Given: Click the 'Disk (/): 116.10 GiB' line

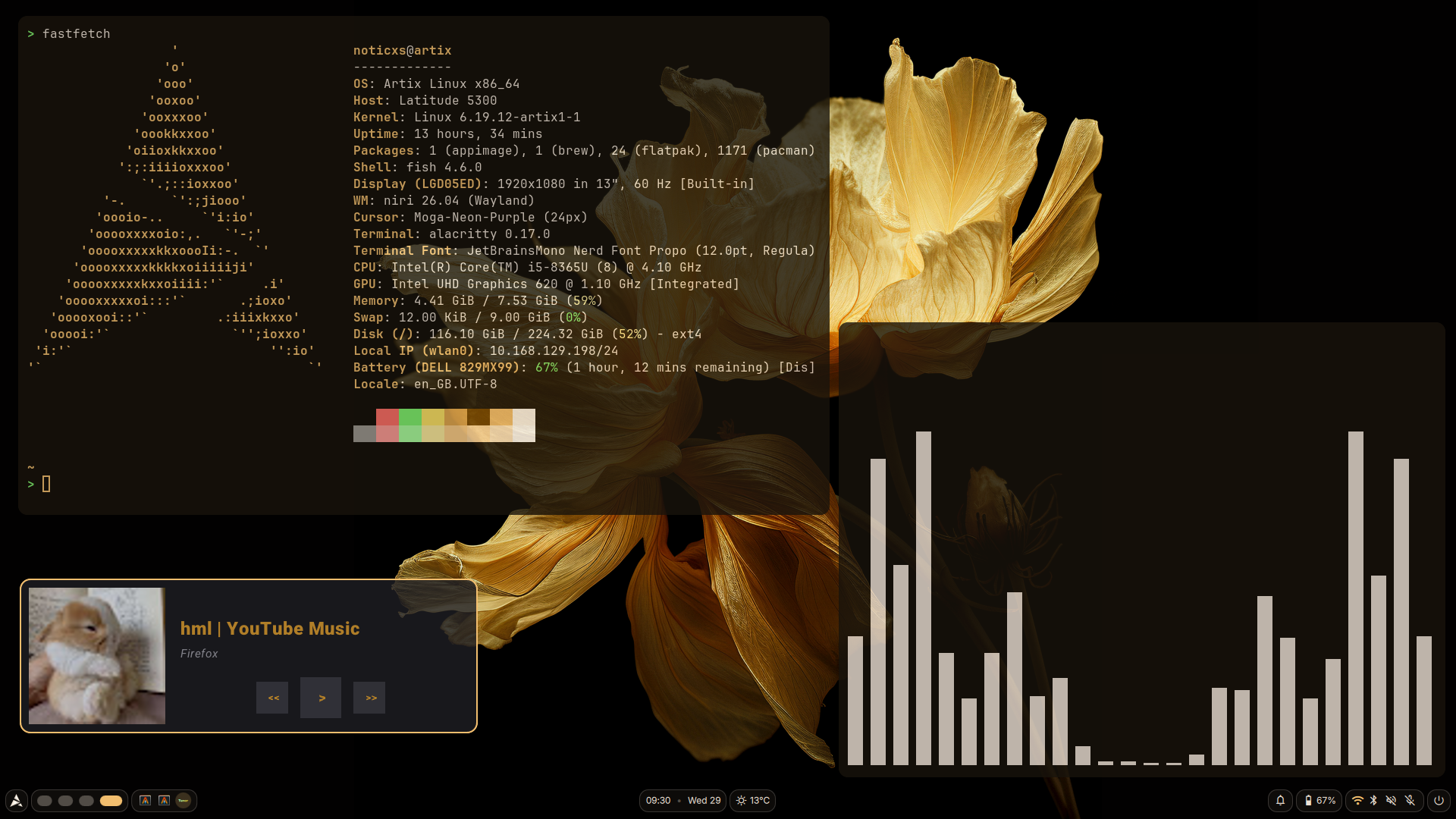Looking at the screenshot, I should pyautogui.click(x=527, y=334).
